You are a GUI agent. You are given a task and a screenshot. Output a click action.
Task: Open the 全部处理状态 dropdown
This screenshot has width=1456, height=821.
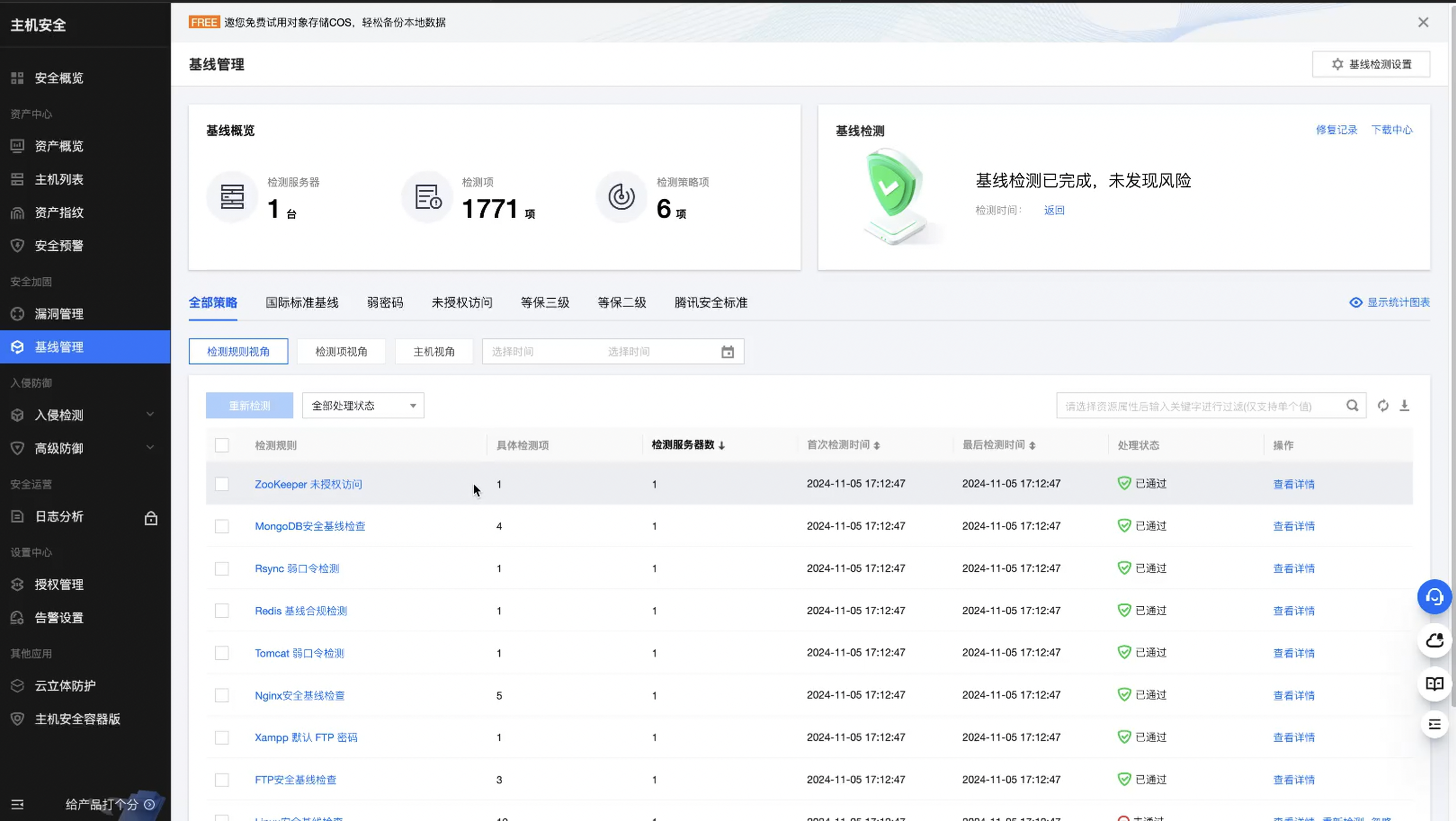point(363,406)
